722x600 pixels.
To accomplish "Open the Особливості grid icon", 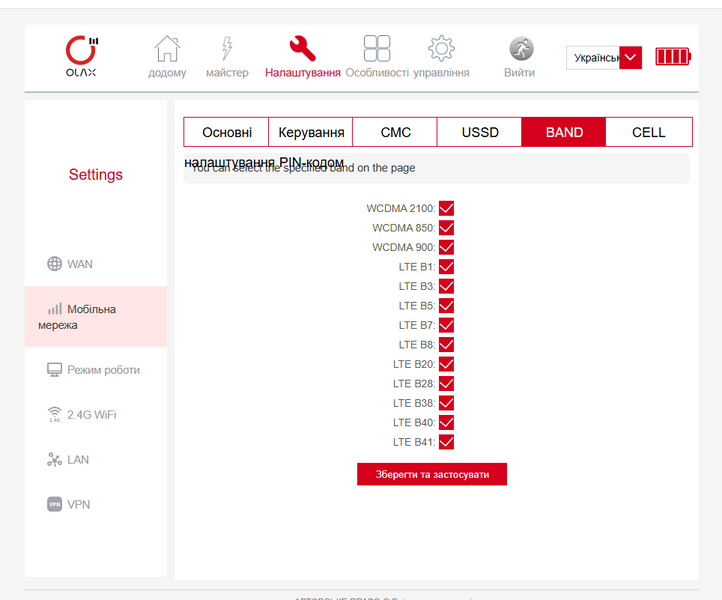I will (377, 48).
